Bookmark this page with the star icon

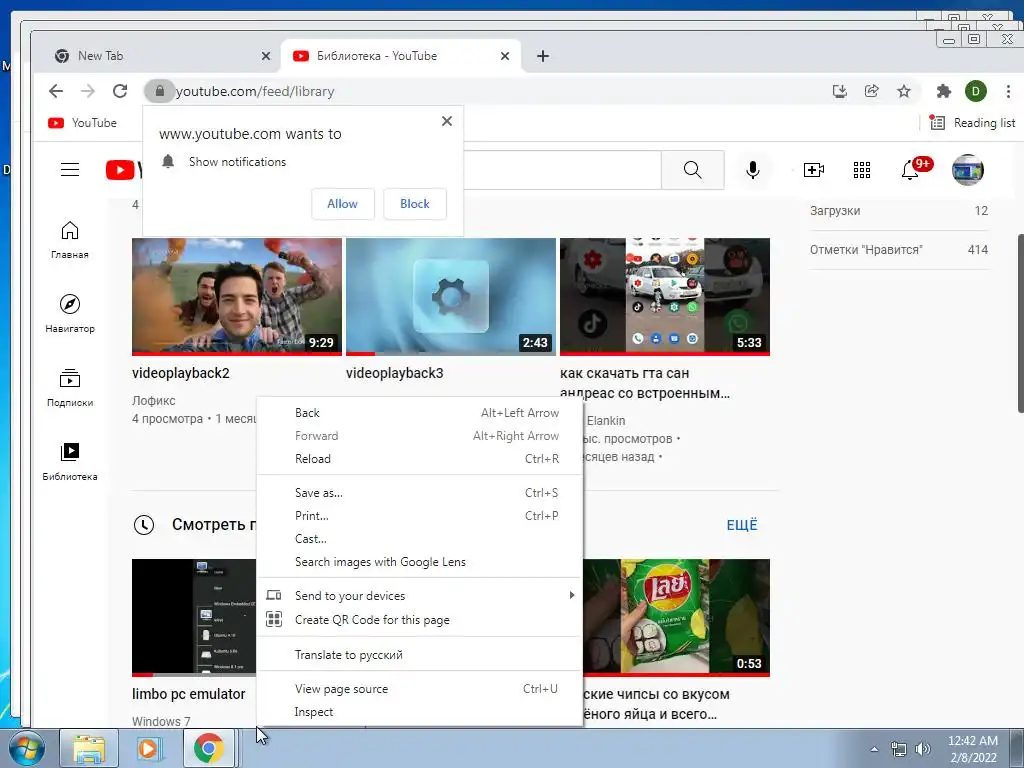point(904,91)
